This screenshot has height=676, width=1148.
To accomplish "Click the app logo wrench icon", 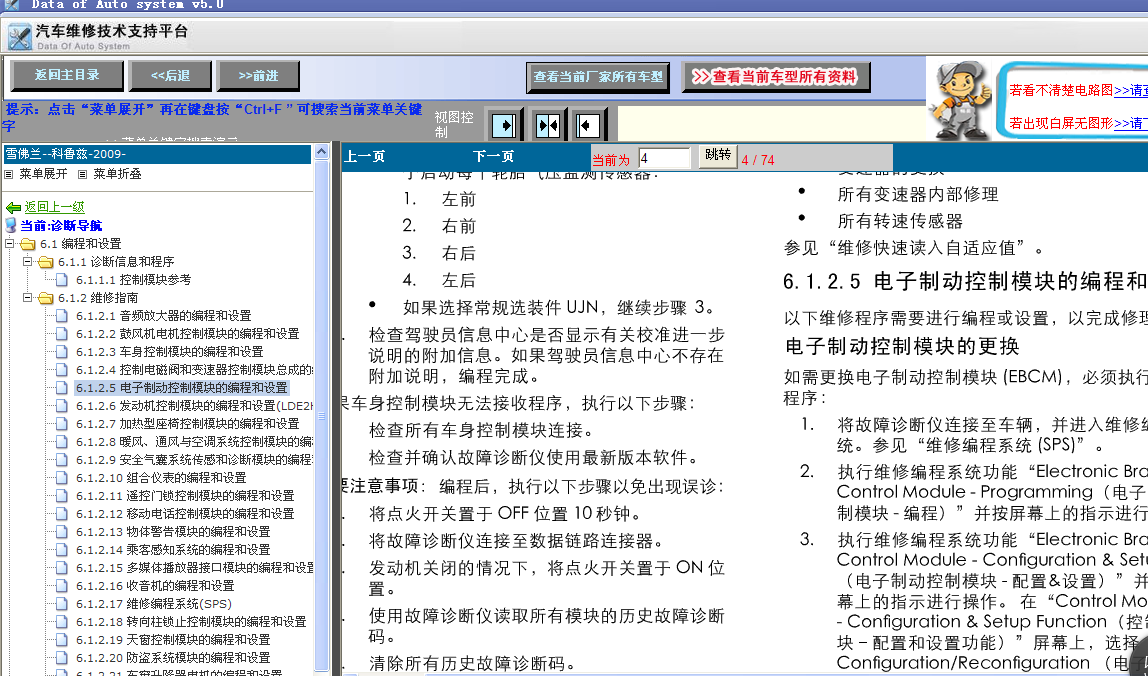I will [x=20, y=35].
